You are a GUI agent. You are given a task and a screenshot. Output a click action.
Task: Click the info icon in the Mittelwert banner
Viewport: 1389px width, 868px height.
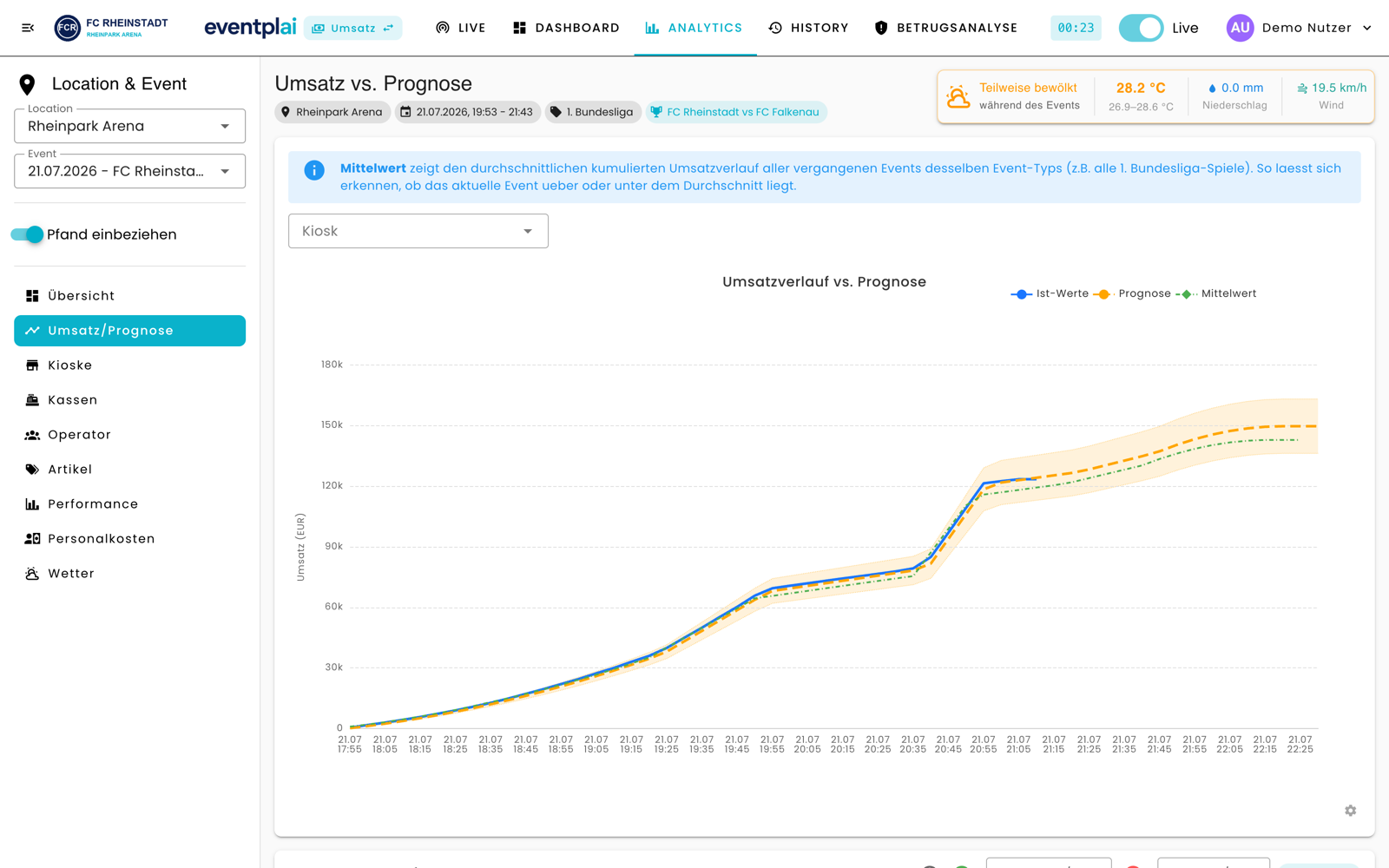(314, 170)
